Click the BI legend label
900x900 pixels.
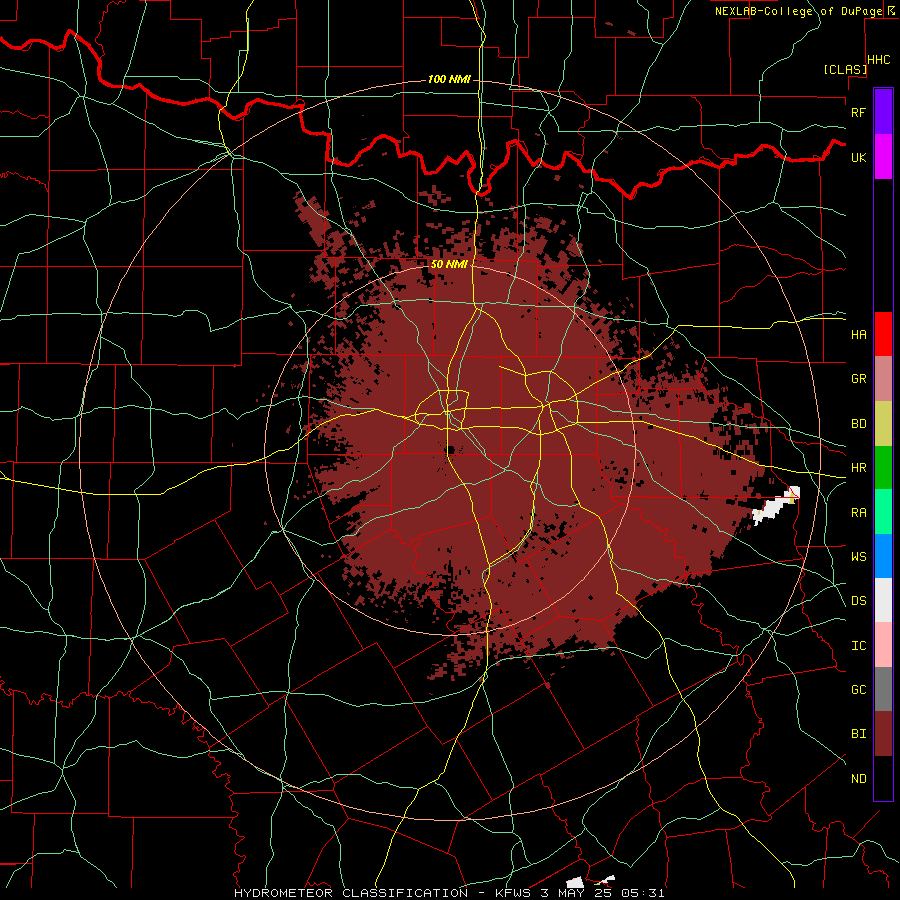tap(858, 734)
